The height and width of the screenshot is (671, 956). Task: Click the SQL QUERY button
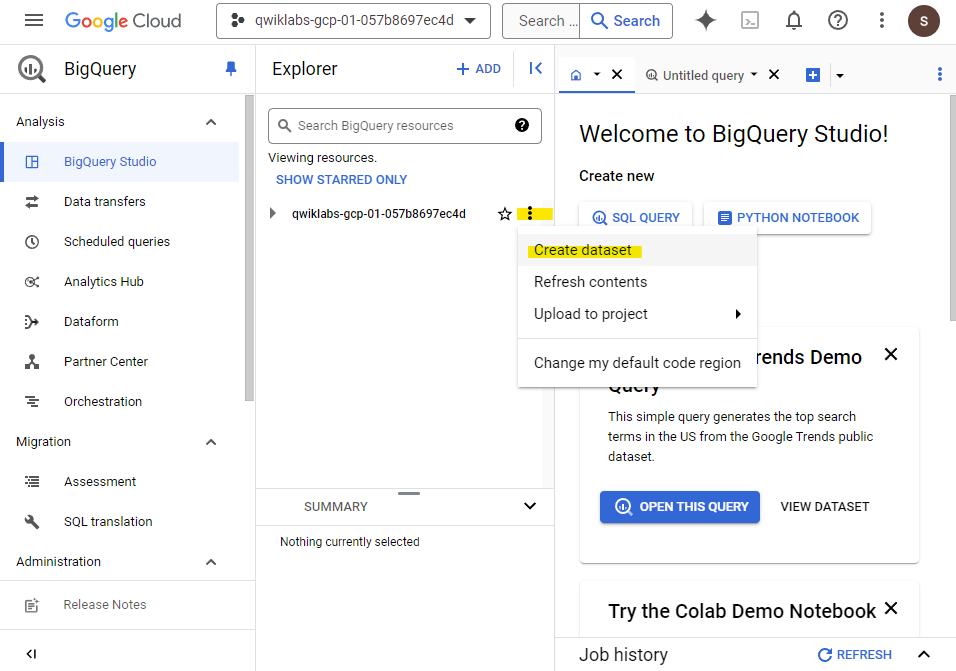tap(636, 218)
